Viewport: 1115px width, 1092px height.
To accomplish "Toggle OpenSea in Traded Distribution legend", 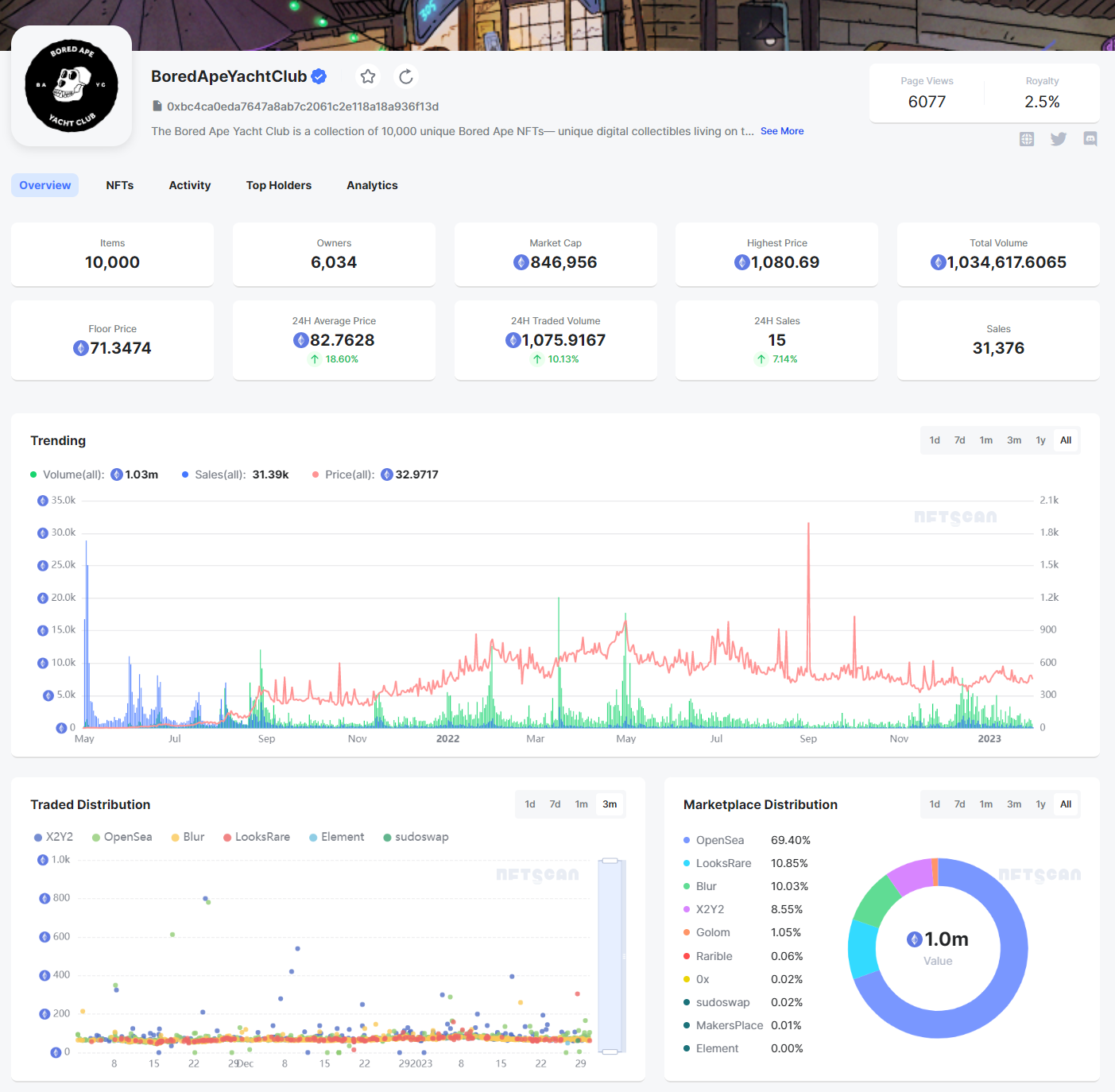I will click(x=122, y=837).
